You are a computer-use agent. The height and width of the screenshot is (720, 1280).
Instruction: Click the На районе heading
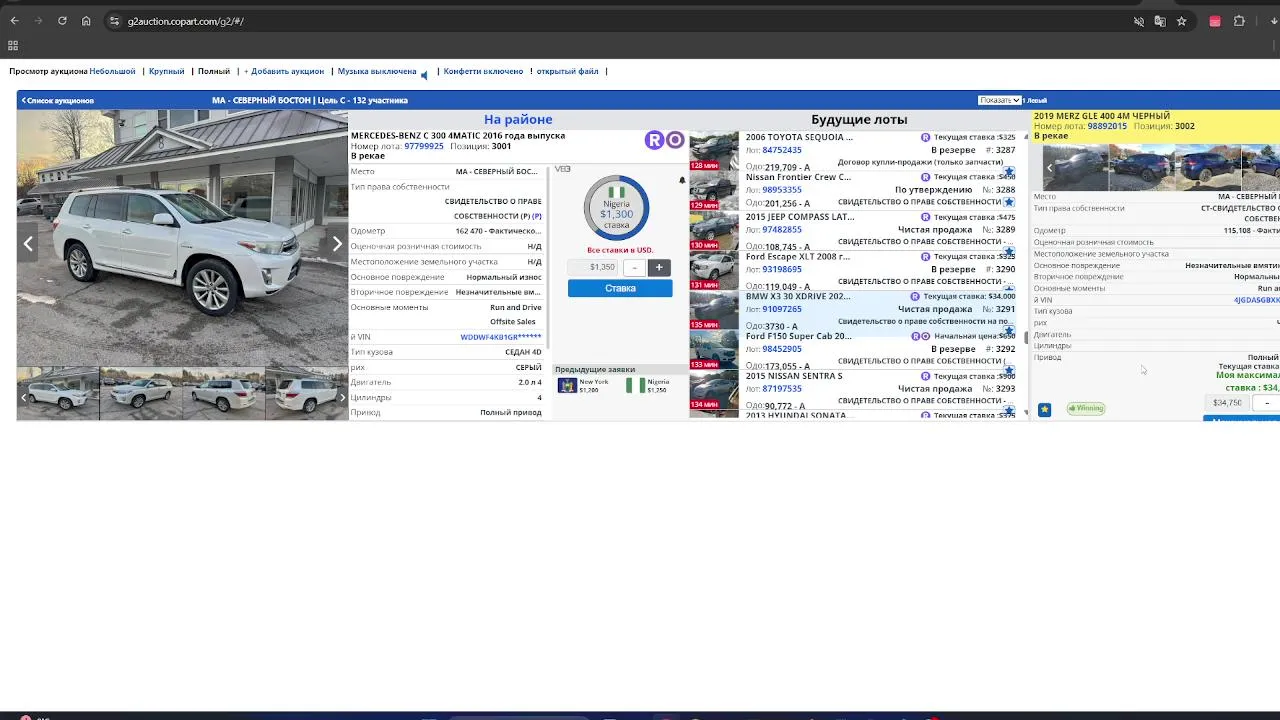click(x=518, y=119)
